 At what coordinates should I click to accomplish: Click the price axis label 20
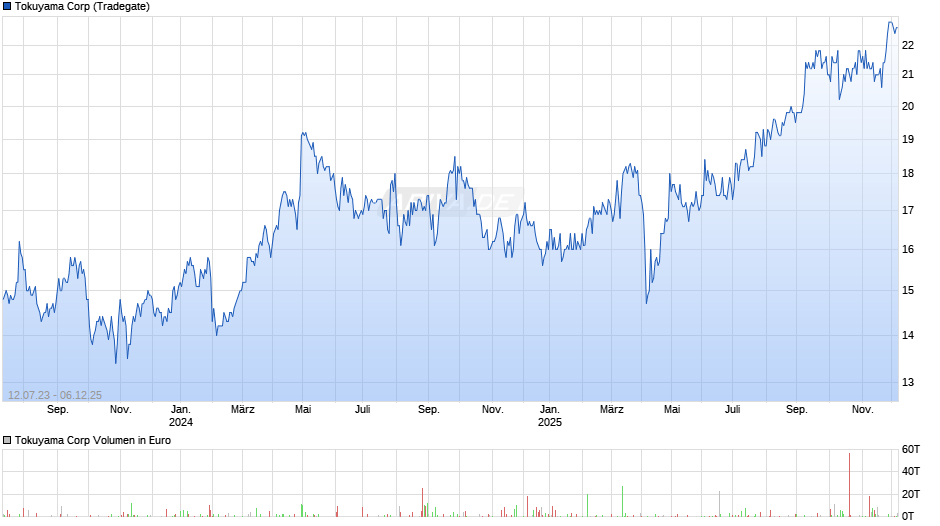coord(908,107)
